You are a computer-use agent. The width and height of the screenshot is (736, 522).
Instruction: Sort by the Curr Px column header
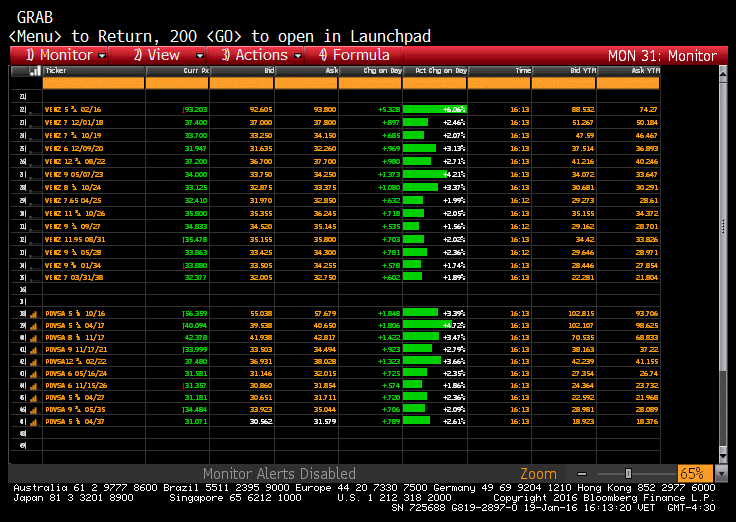(x=177, y=71)
